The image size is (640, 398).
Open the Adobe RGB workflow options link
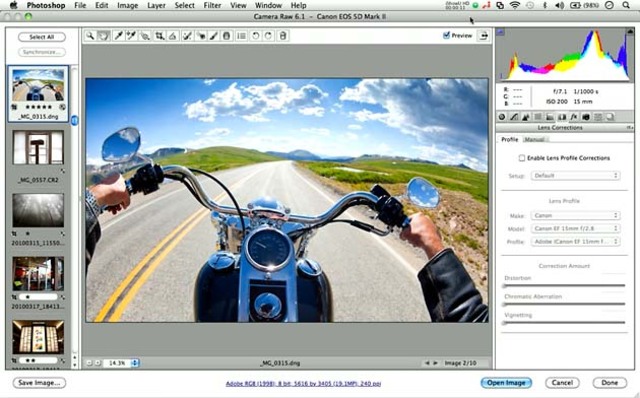(x=303, y=384)
